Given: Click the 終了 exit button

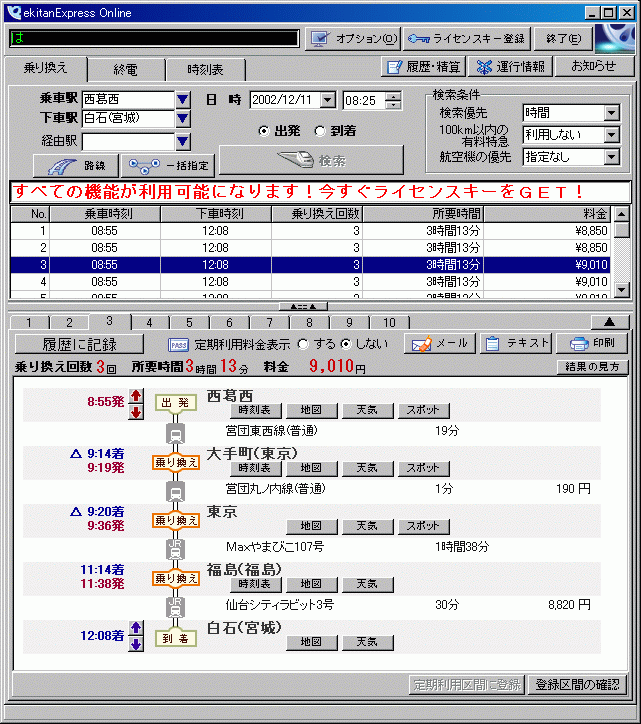Looking at the screenshot, I should (563, 39).
